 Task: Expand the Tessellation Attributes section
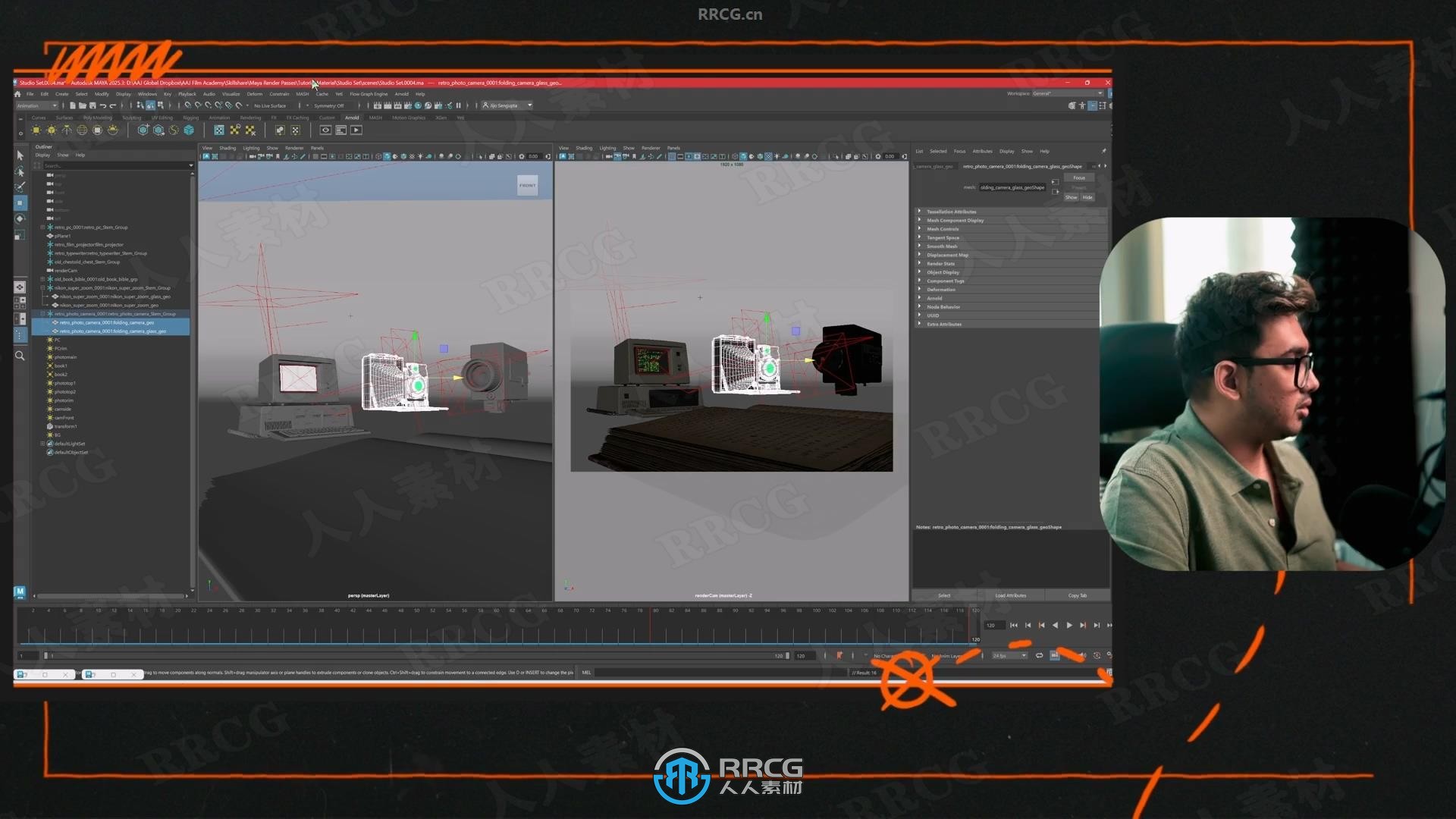coord(1009,212)
